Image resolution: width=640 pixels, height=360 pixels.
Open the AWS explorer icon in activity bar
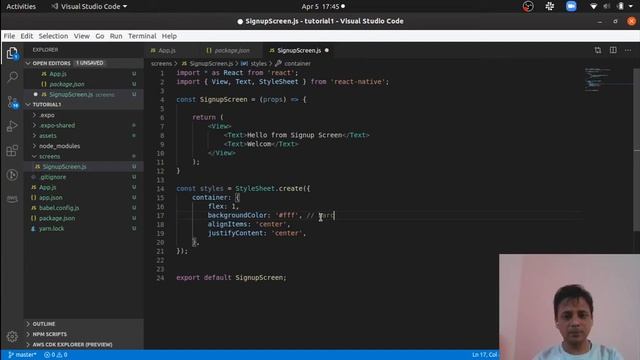[x=12, y=199]
